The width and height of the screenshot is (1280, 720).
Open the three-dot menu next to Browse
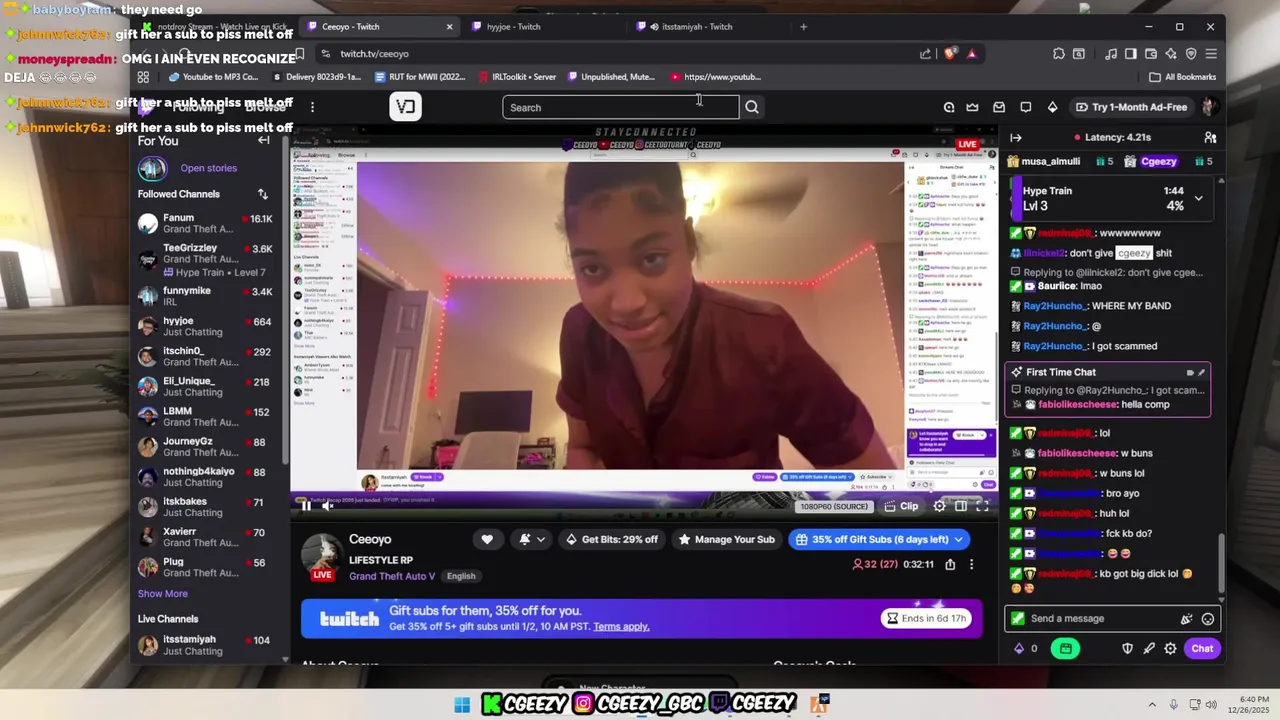coord(312,107)
